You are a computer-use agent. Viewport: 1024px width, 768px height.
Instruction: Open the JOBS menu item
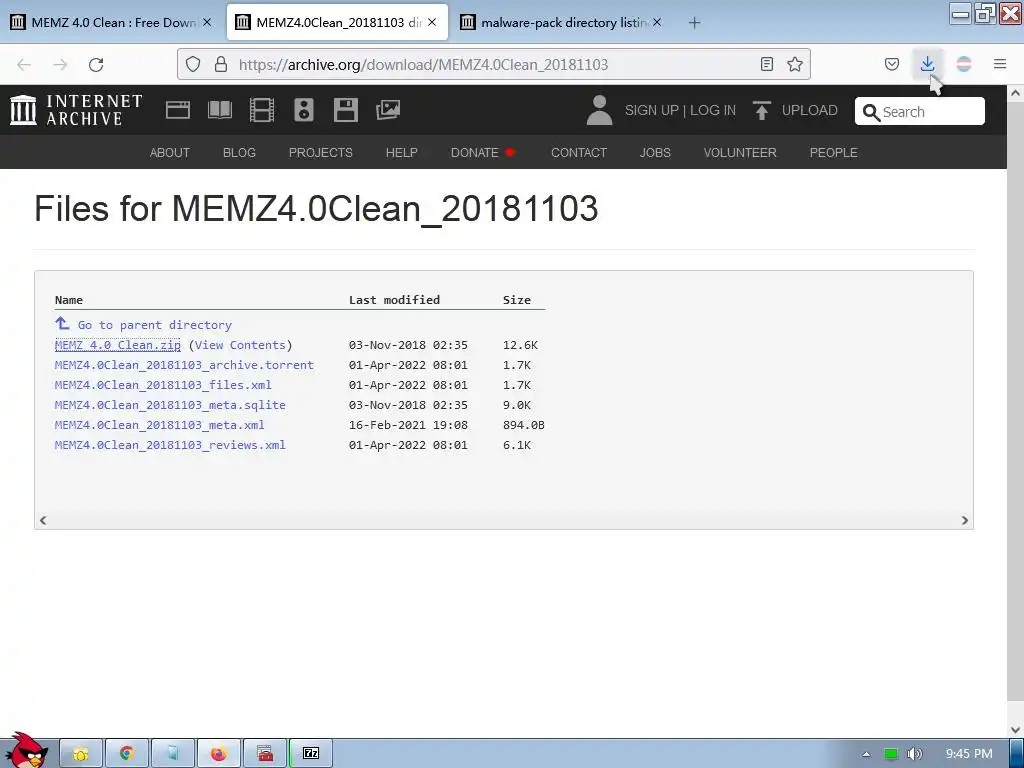click(x=655, y=152)
